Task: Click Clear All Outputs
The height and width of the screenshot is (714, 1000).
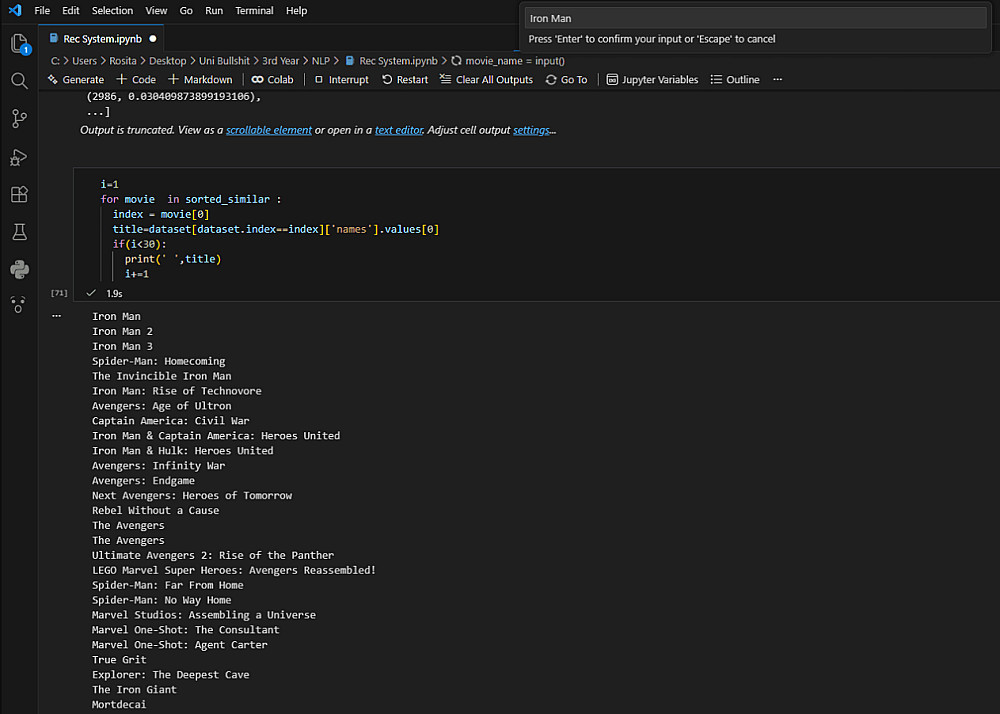Action: pos(486,80)
